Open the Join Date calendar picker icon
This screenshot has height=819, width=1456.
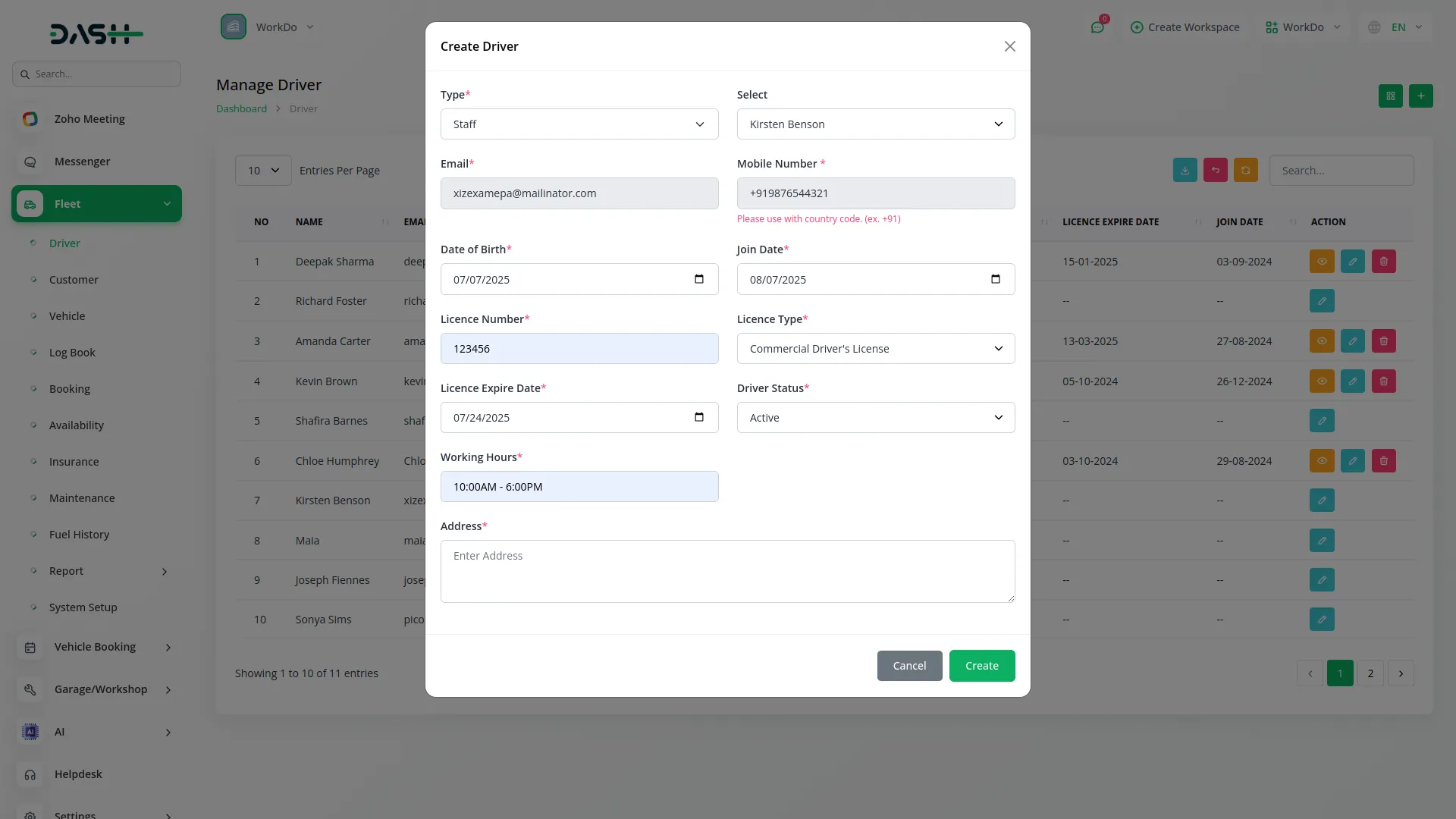coord(995,279)
